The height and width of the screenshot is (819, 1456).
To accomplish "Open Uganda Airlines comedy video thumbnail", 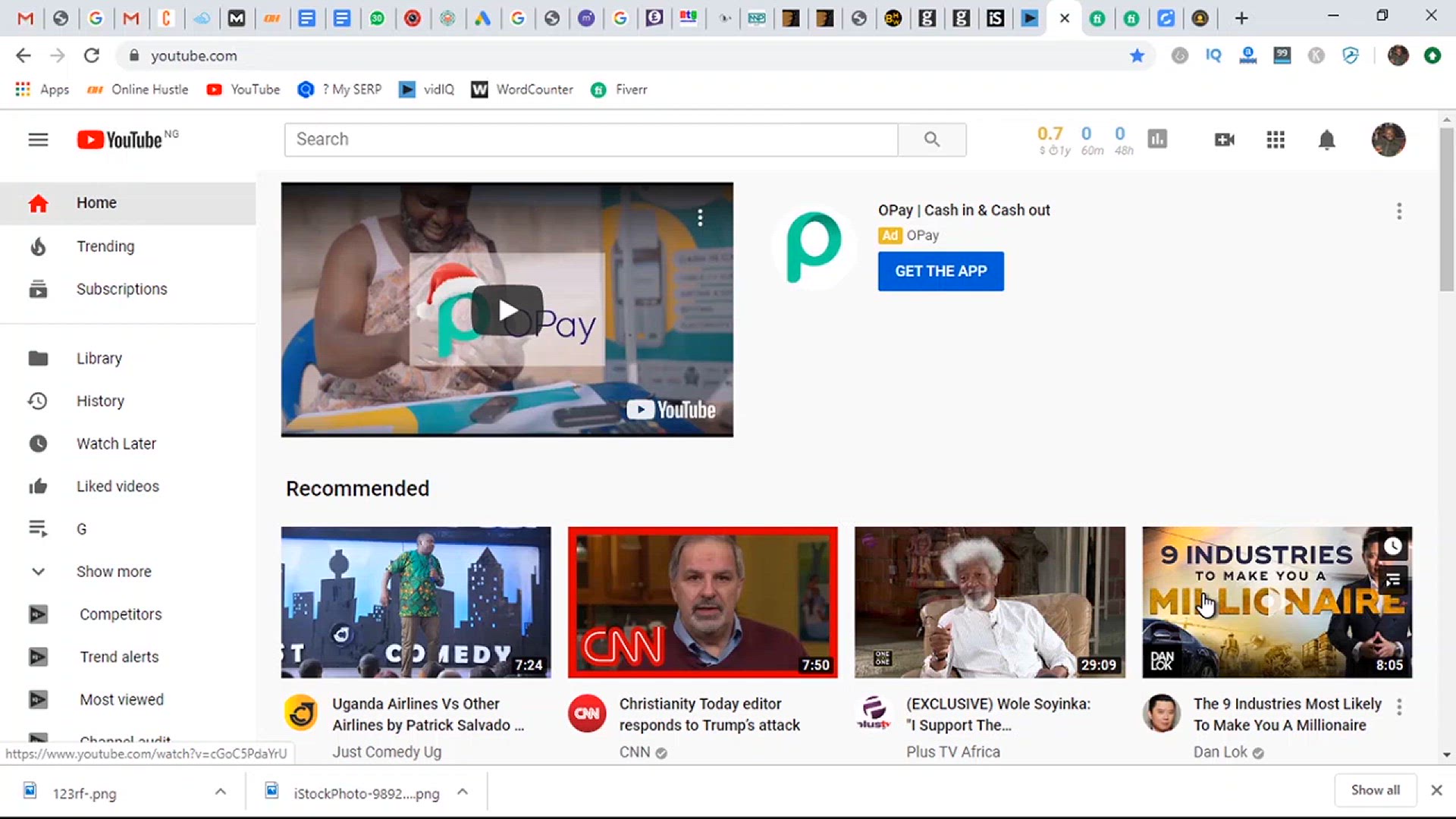I will 416,602.
